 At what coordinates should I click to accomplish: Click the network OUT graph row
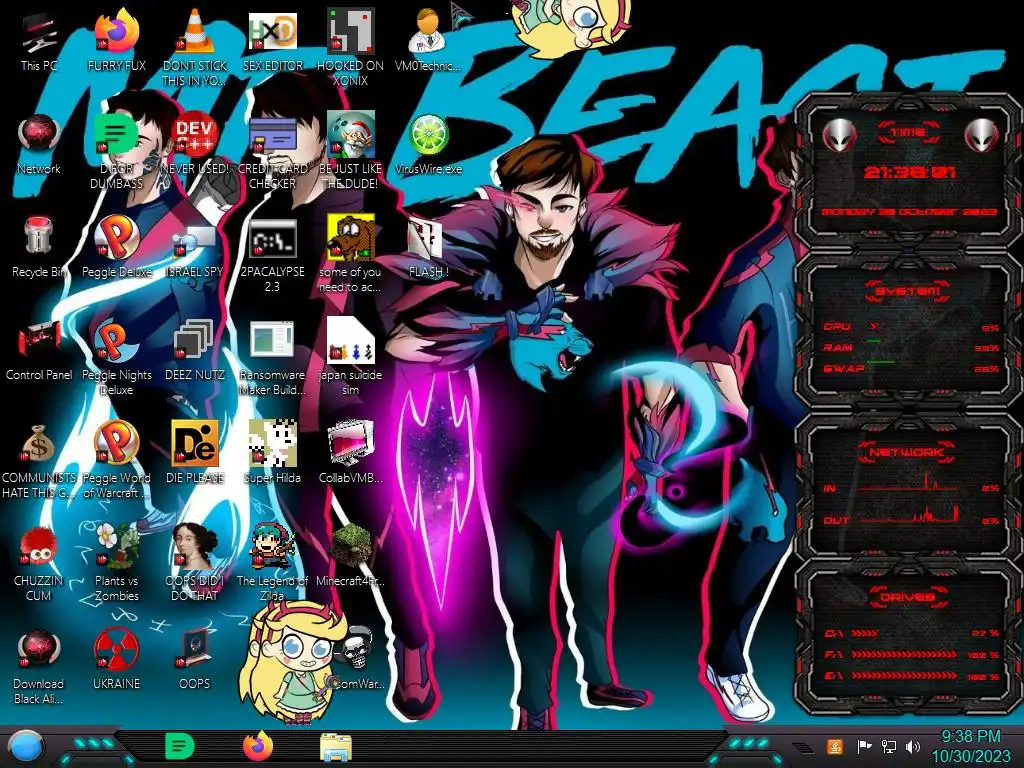point(910,516)
